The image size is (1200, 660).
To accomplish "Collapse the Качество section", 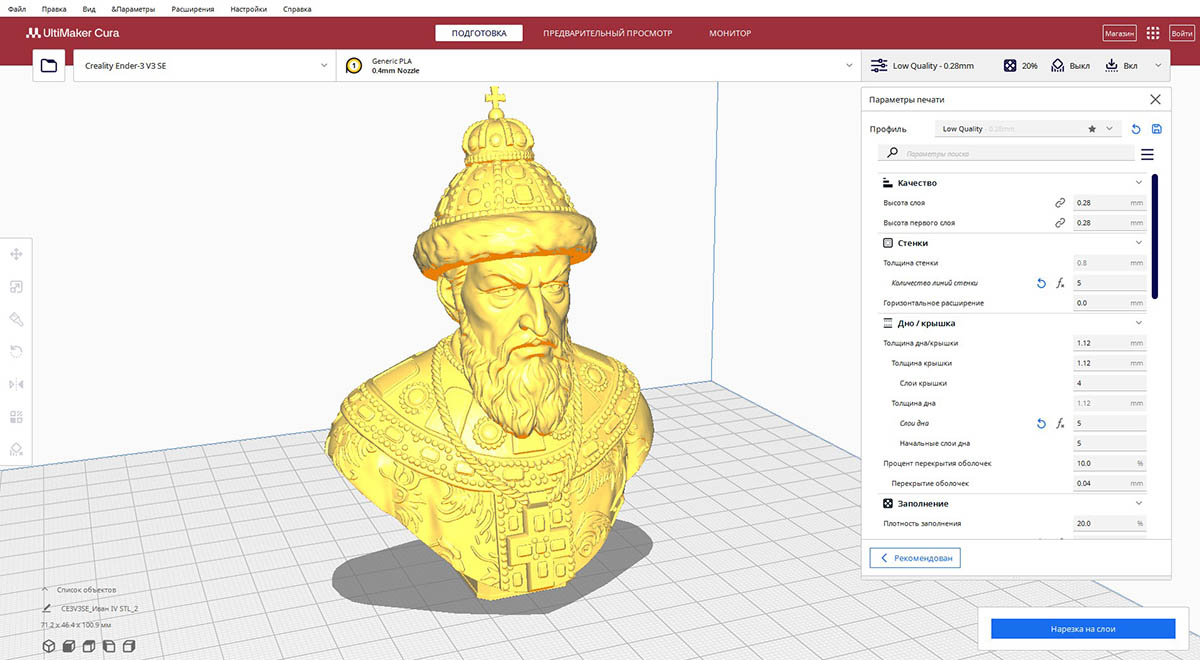I will 1138,183.
